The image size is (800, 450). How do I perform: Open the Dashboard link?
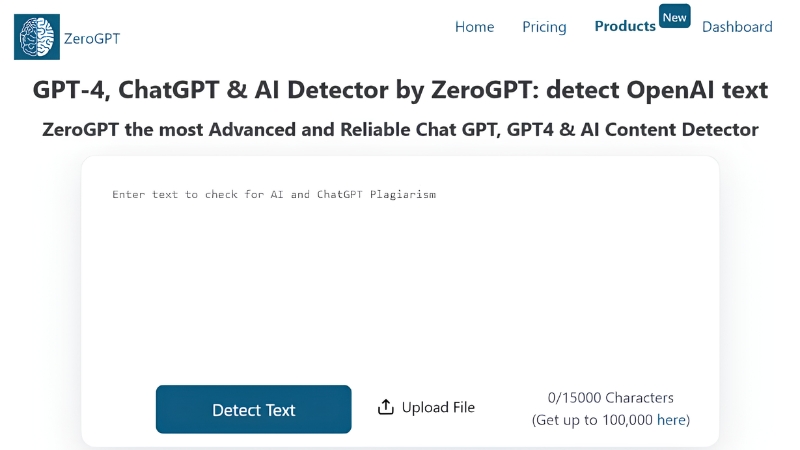[737, 27]
